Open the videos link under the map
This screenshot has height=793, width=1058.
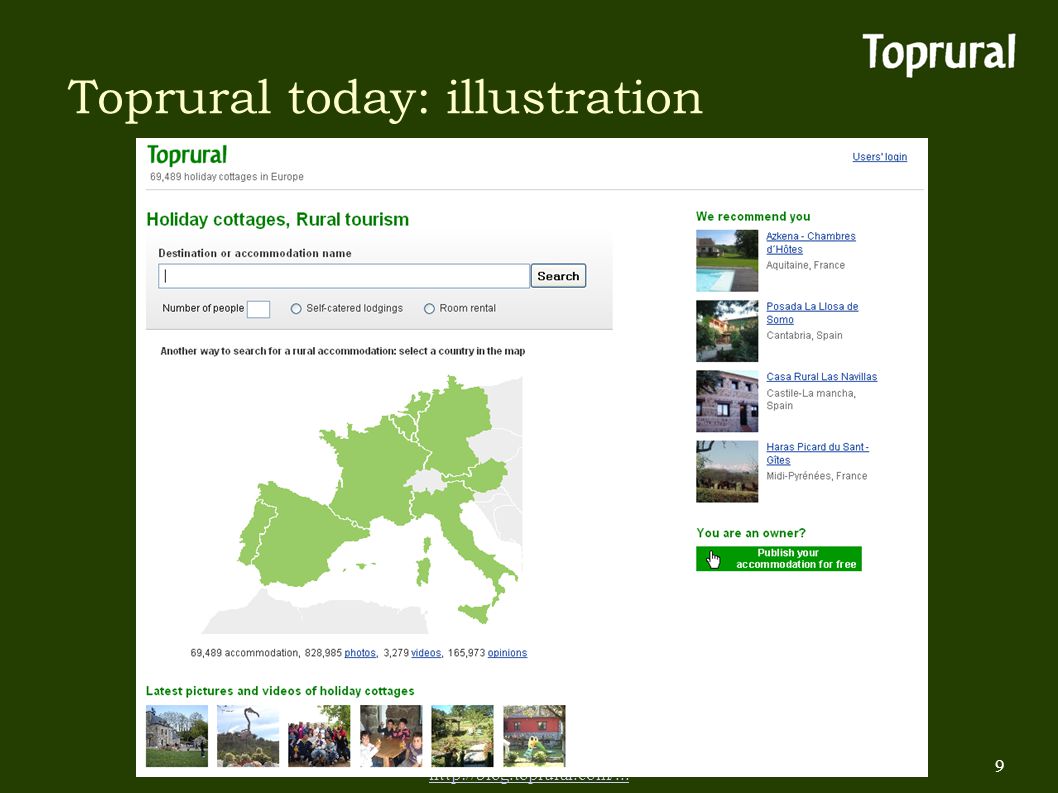click(426, 653)
